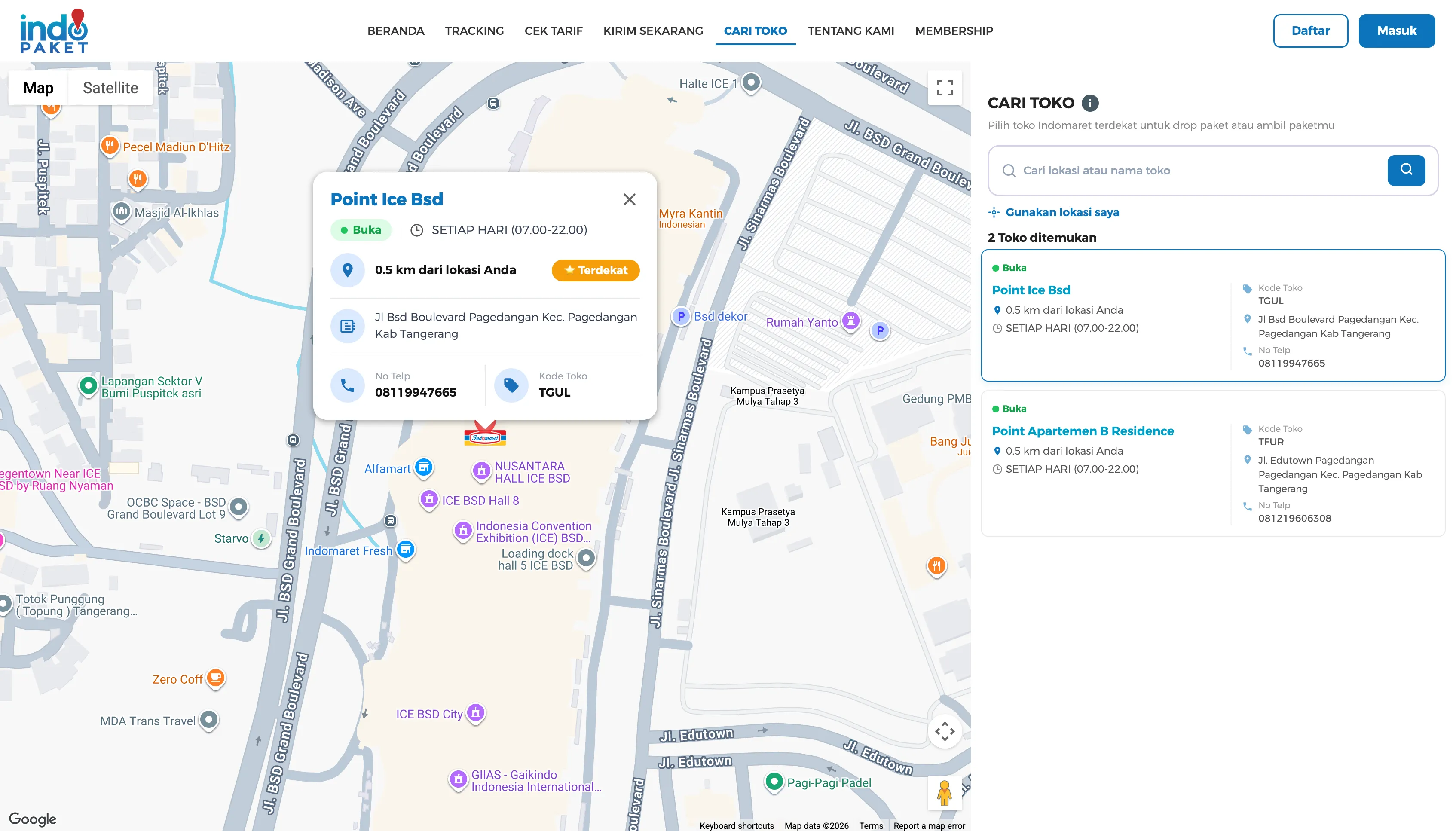Click Bsd dekor parking marker

click(680, 316)
